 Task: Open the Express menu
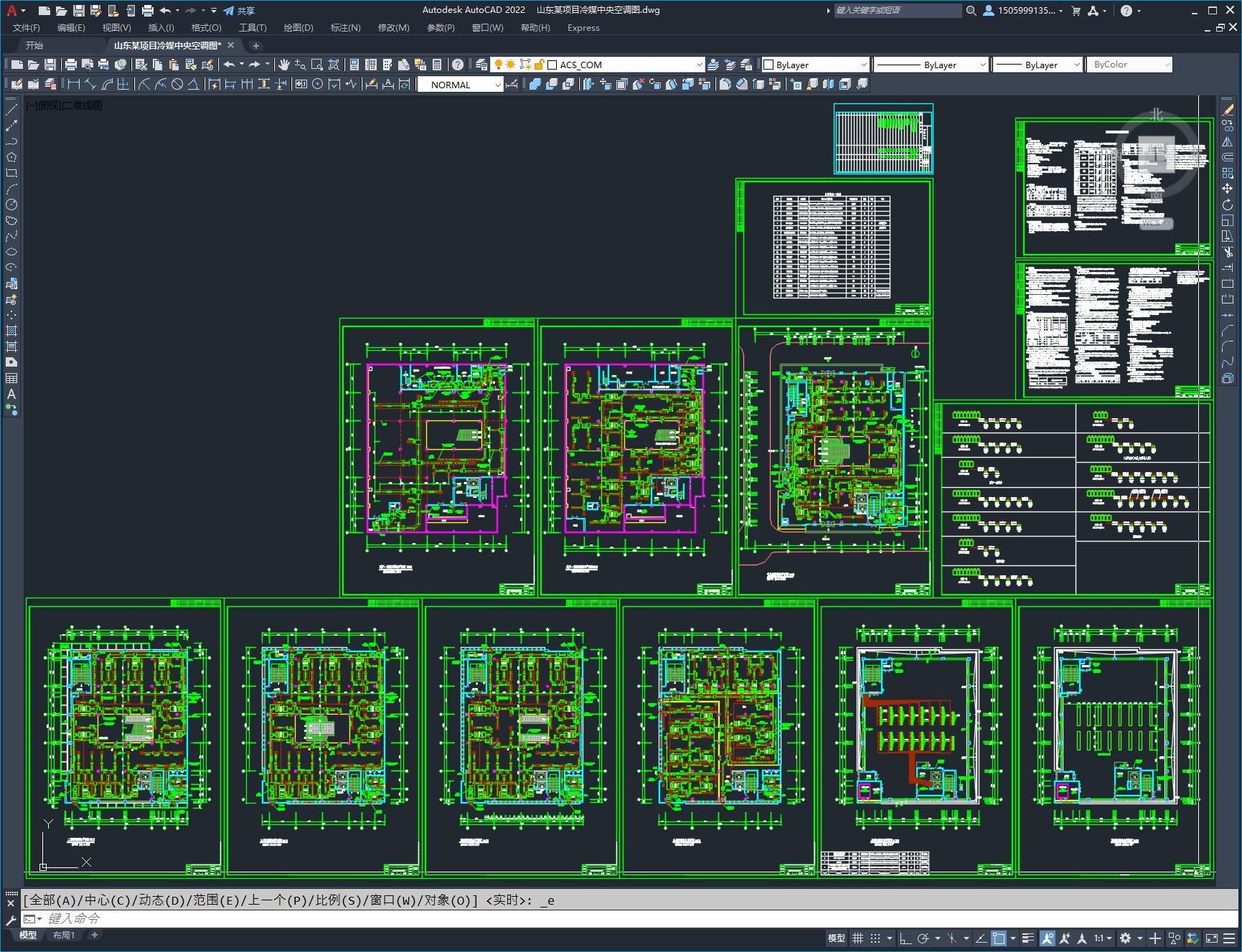click(583, 27)
